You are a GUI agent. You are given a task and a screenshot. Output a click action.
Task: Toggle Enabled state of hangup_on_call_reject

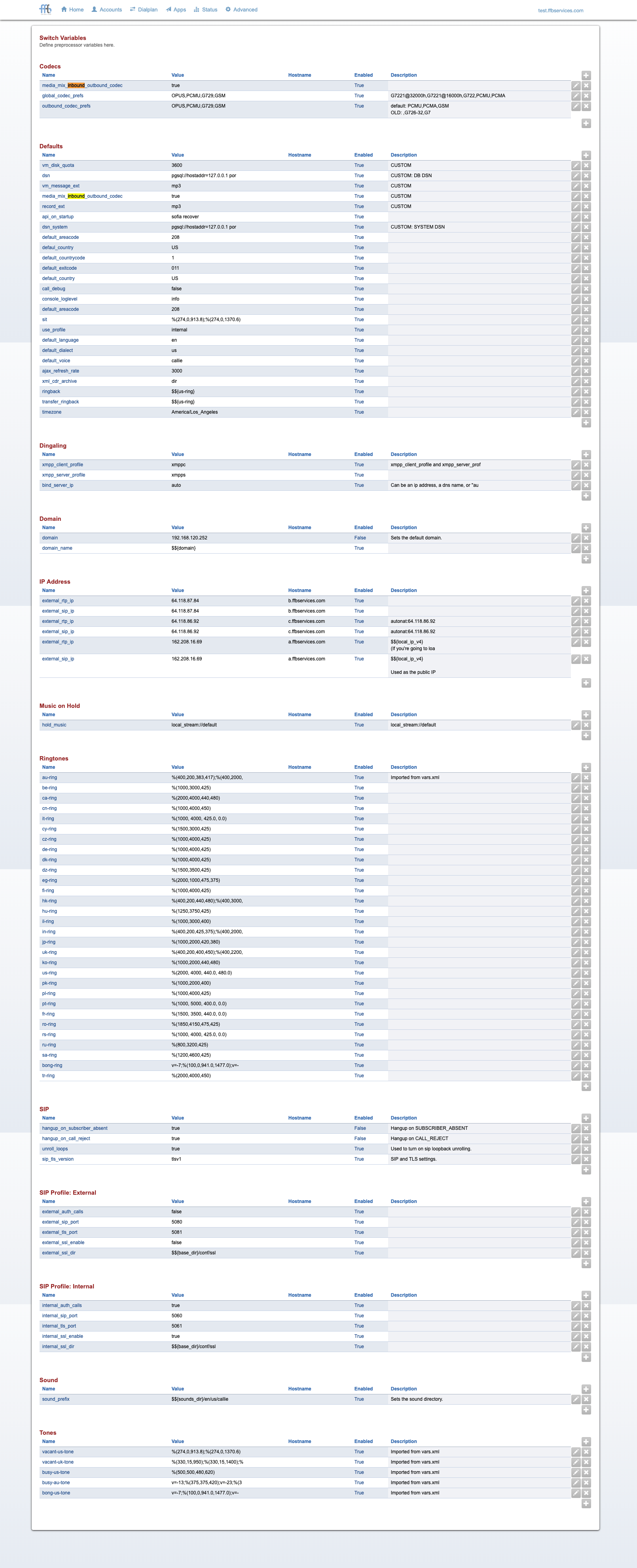pos(360,1139)
